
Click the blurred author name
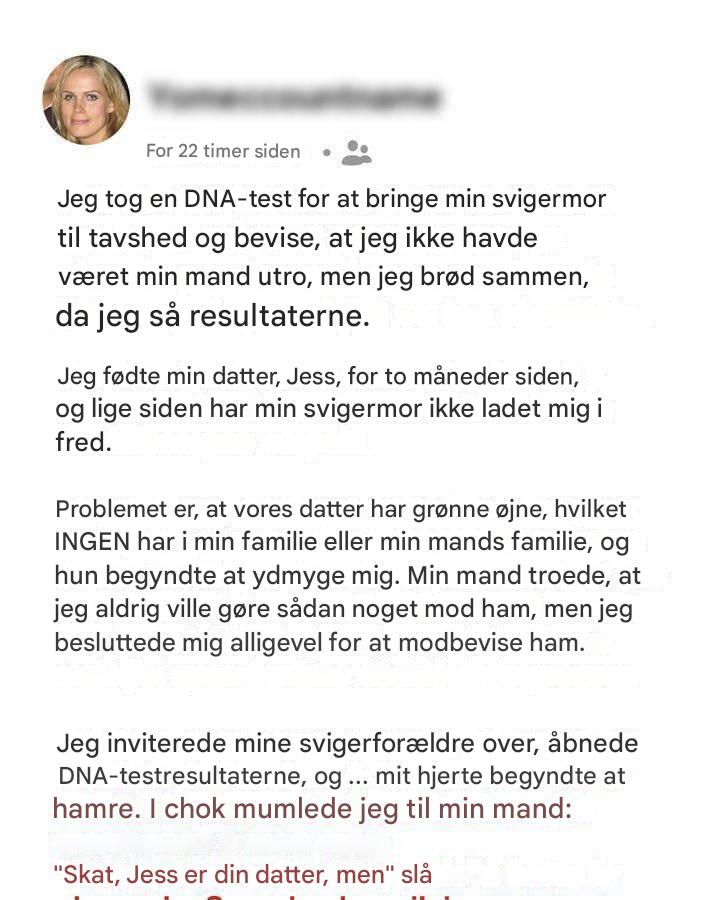pyautogui.click(x=295, y=97)
